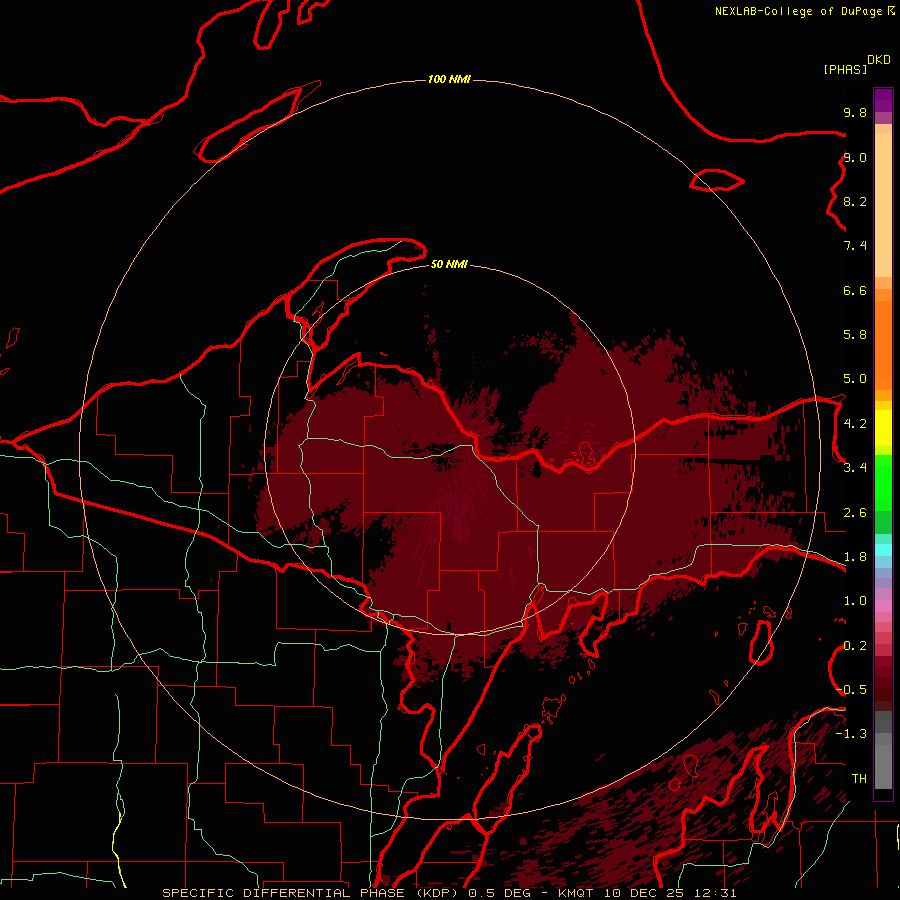Click the 7.4 colorbar value label

tap(855, 246)
